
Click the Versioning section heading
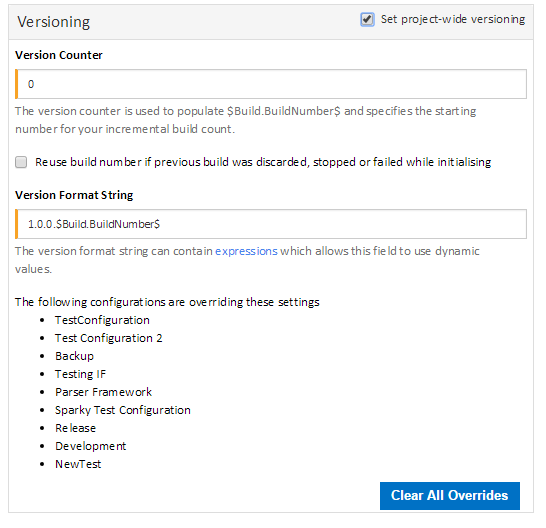[x=54, y=22]
